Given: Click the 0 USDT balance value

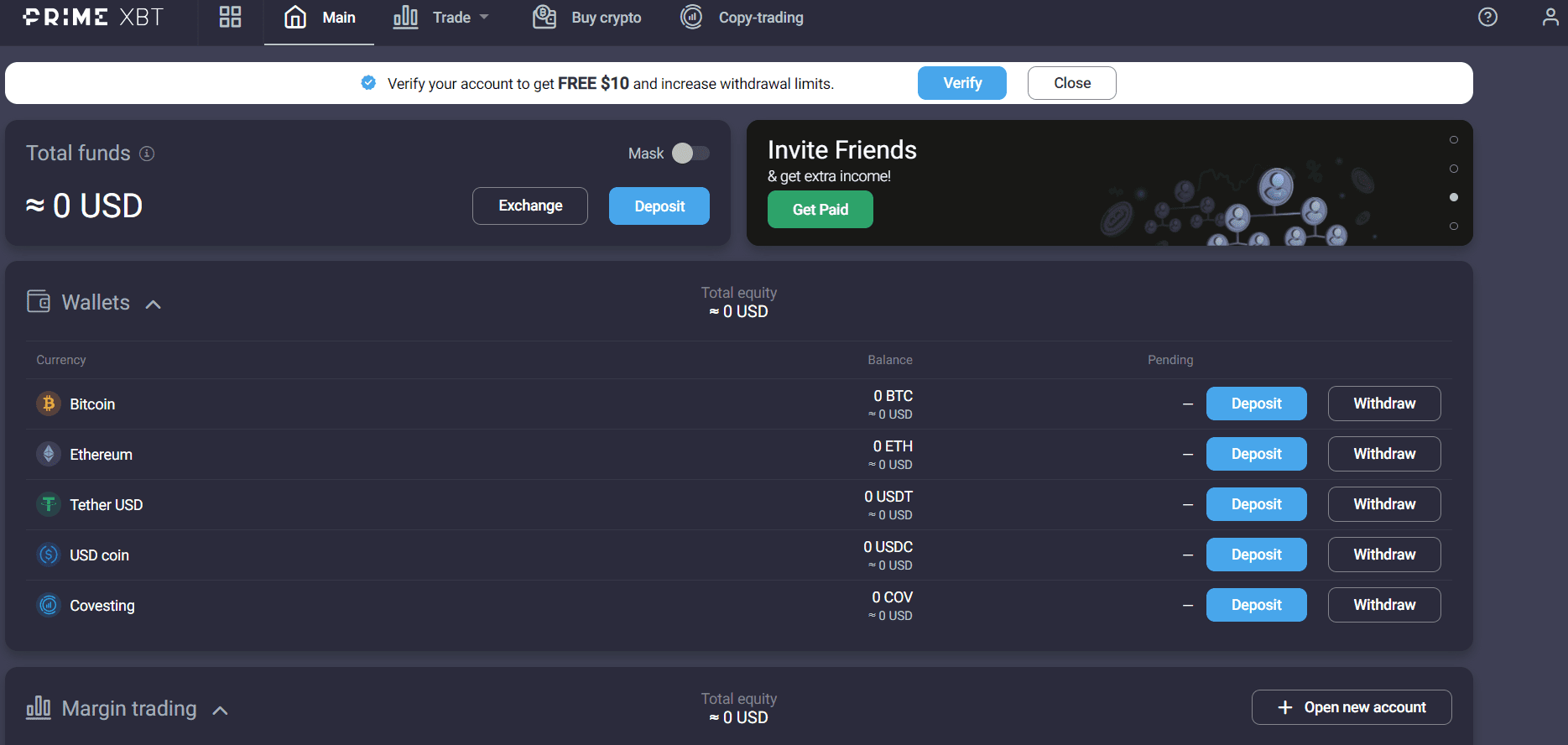Looking at the screenshot, I should (x=888, y=497).
